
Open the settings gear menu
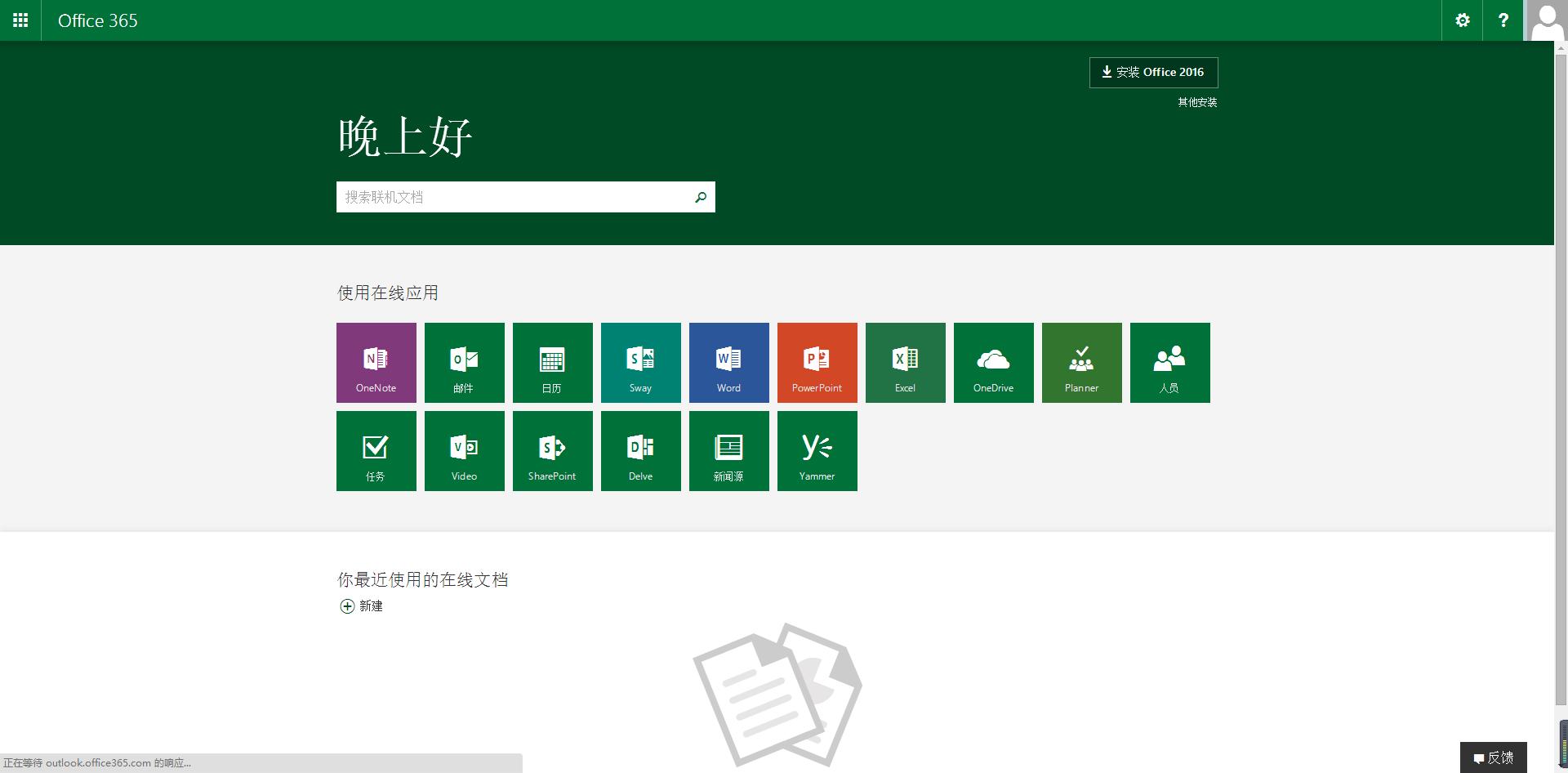(1462, 20)
